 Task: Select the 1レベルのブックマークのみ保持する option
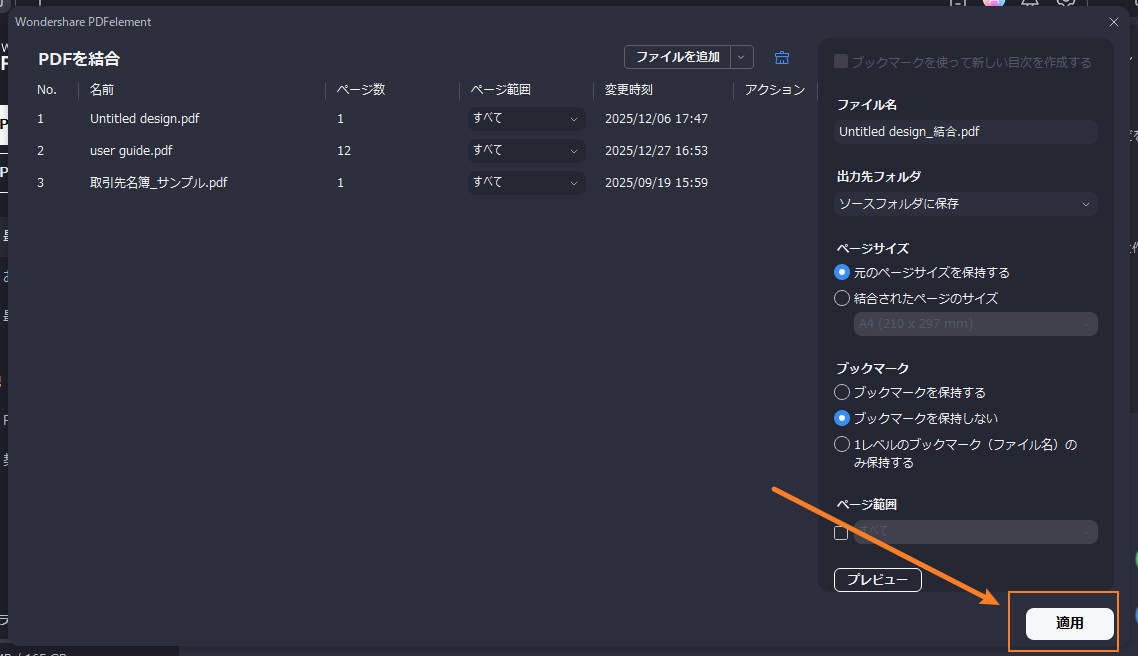click(841, 444)
